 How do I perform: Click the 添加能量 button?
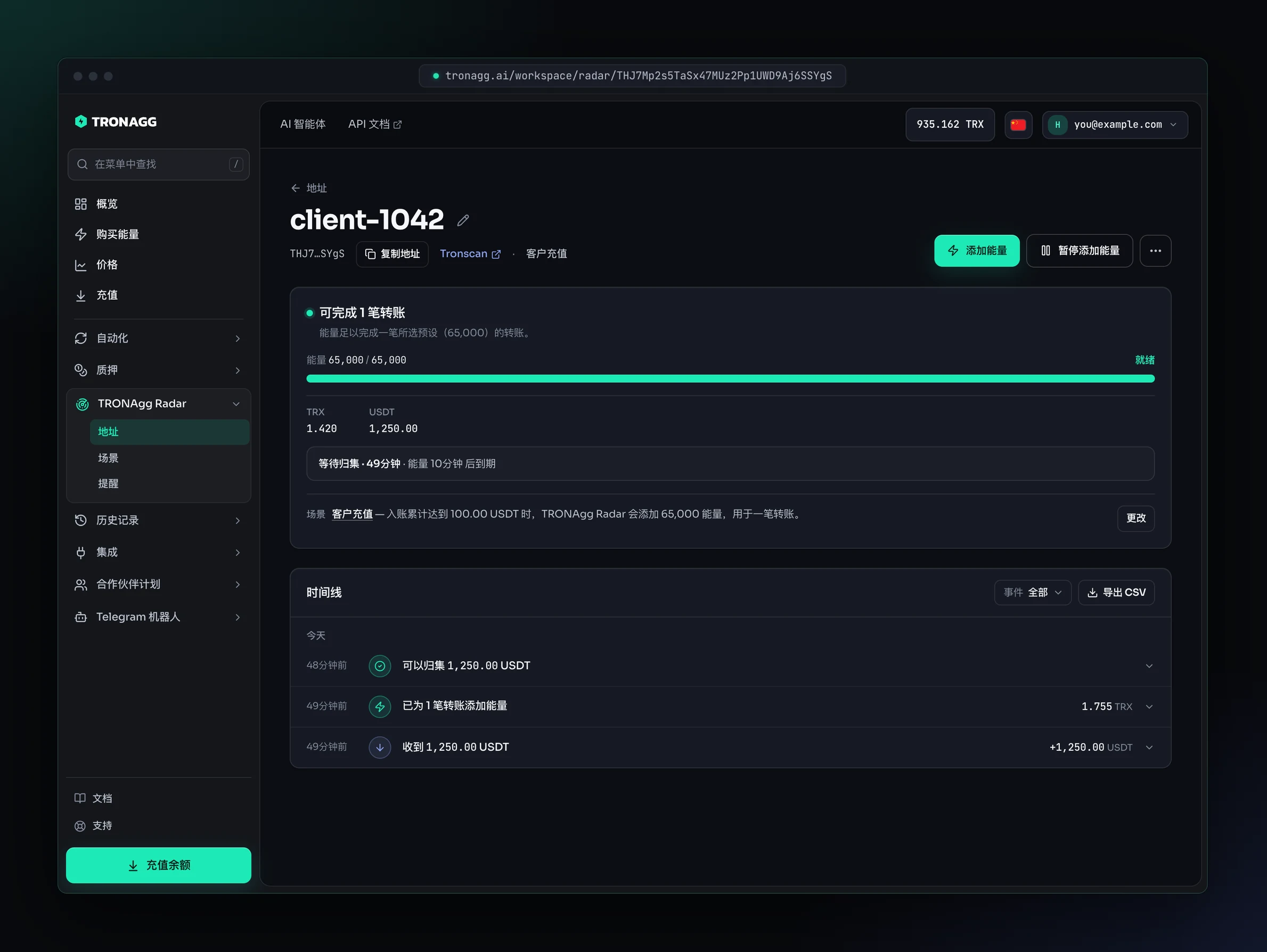pyautogui.click(x=976, y=250)
